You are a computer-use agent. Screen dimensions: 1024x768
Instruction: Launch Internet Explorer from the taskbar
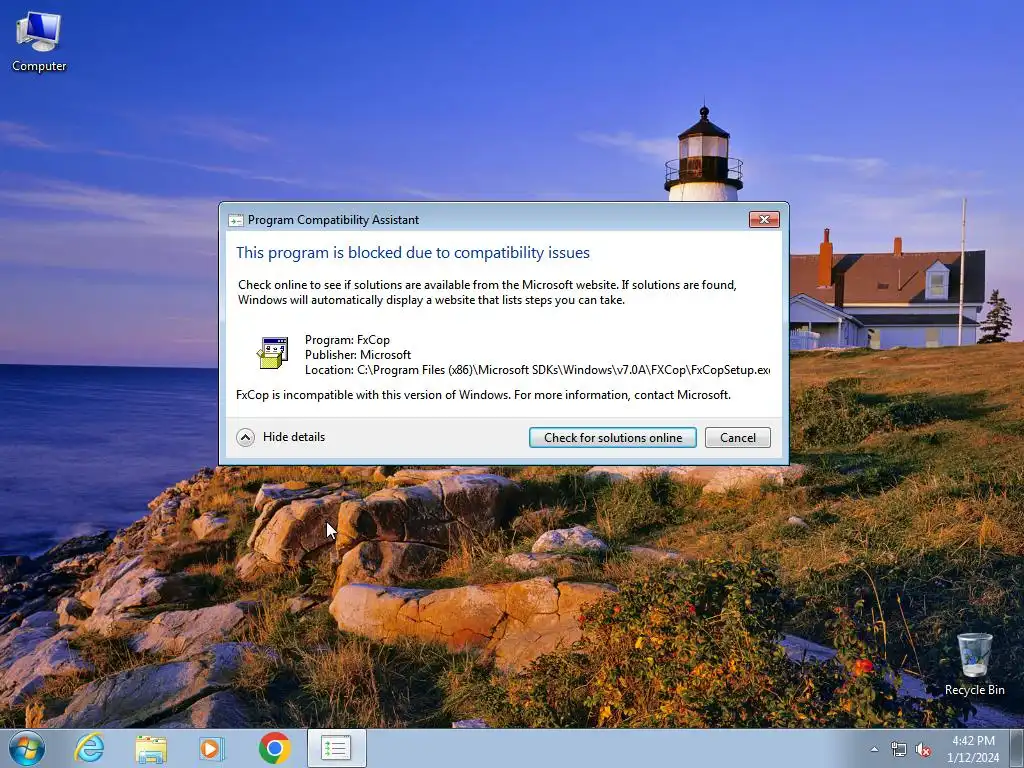[x=89, y=748]
